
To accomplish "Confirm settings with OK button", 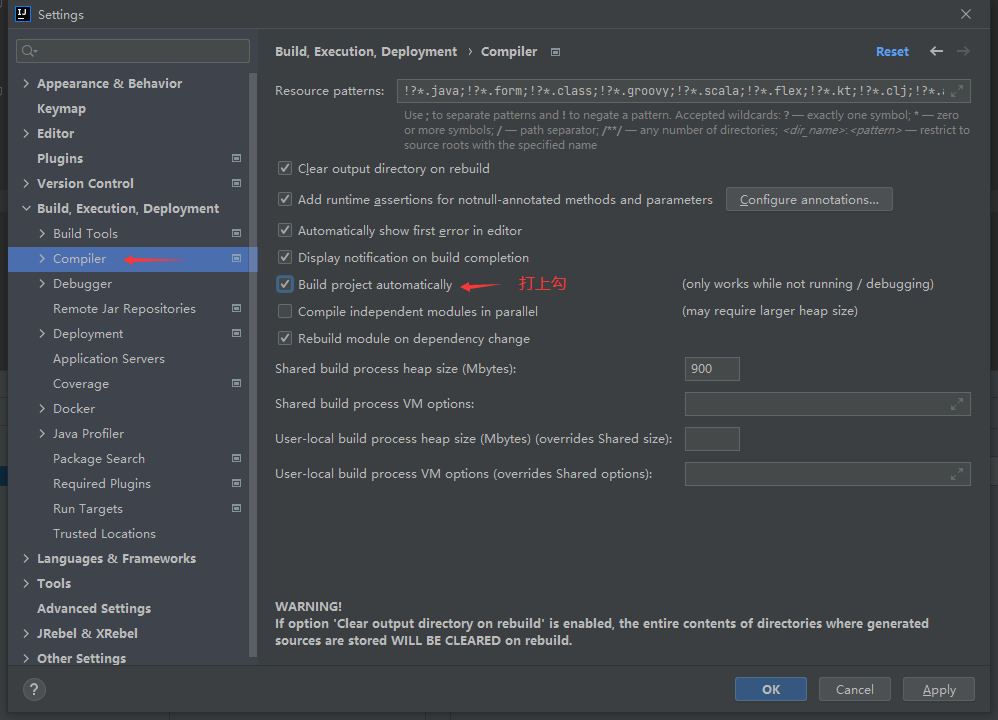I will coord(771,689).
